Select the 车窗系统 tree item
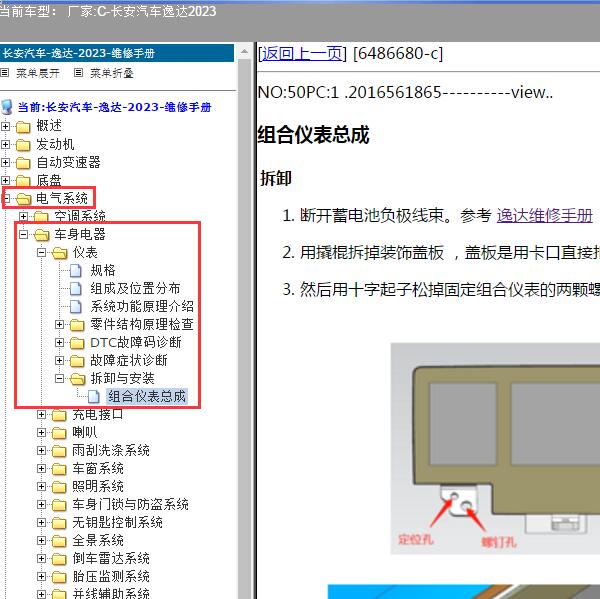600x599 pixels. coord(98,468)
